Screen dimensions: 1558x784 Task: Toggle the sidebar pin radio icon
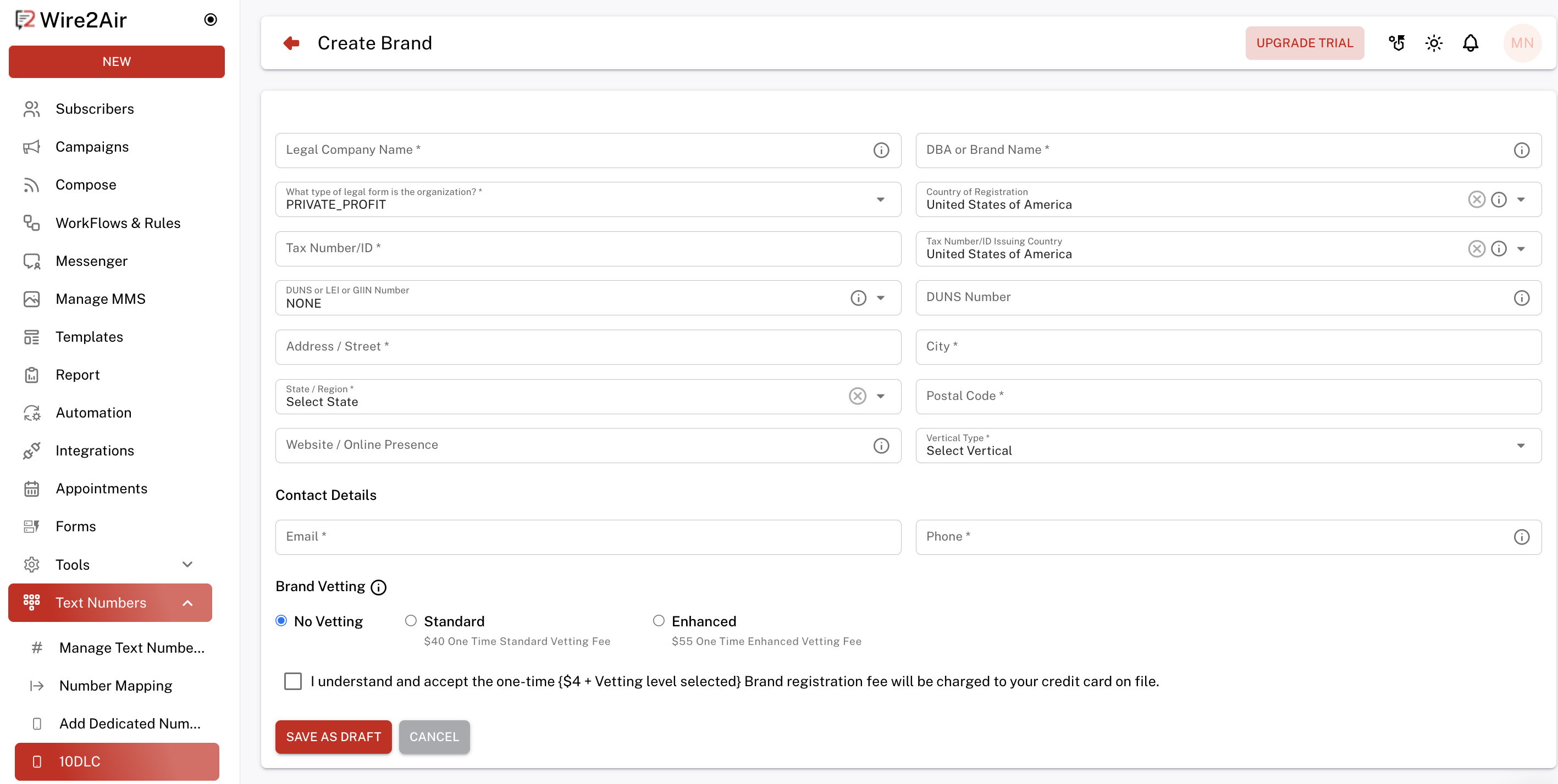(x=210, y=20)
